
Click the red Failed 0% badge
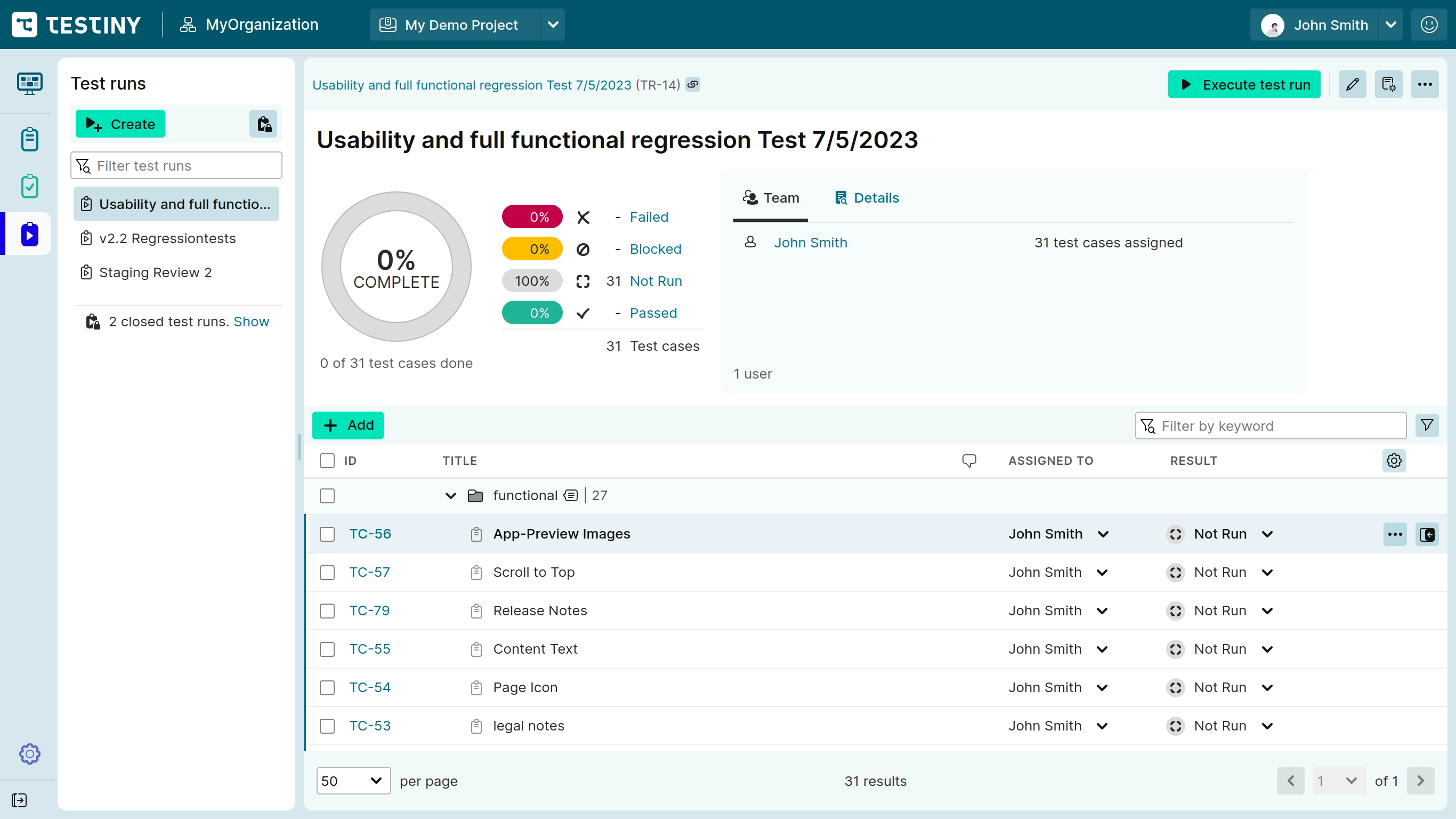pos(532,217)
